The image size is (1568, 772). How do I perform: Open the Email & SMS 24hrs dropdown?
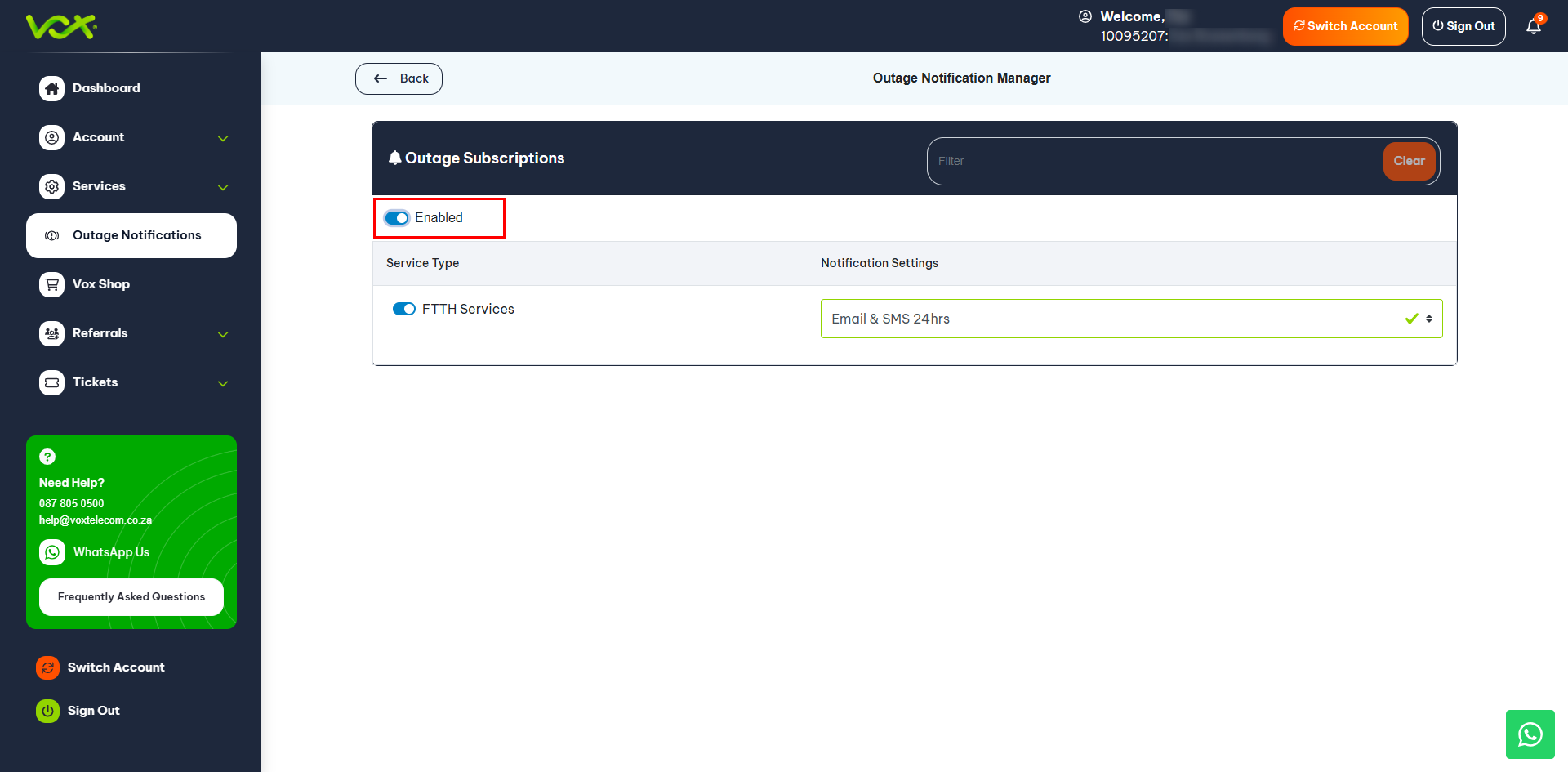[x=1130, y=319]
